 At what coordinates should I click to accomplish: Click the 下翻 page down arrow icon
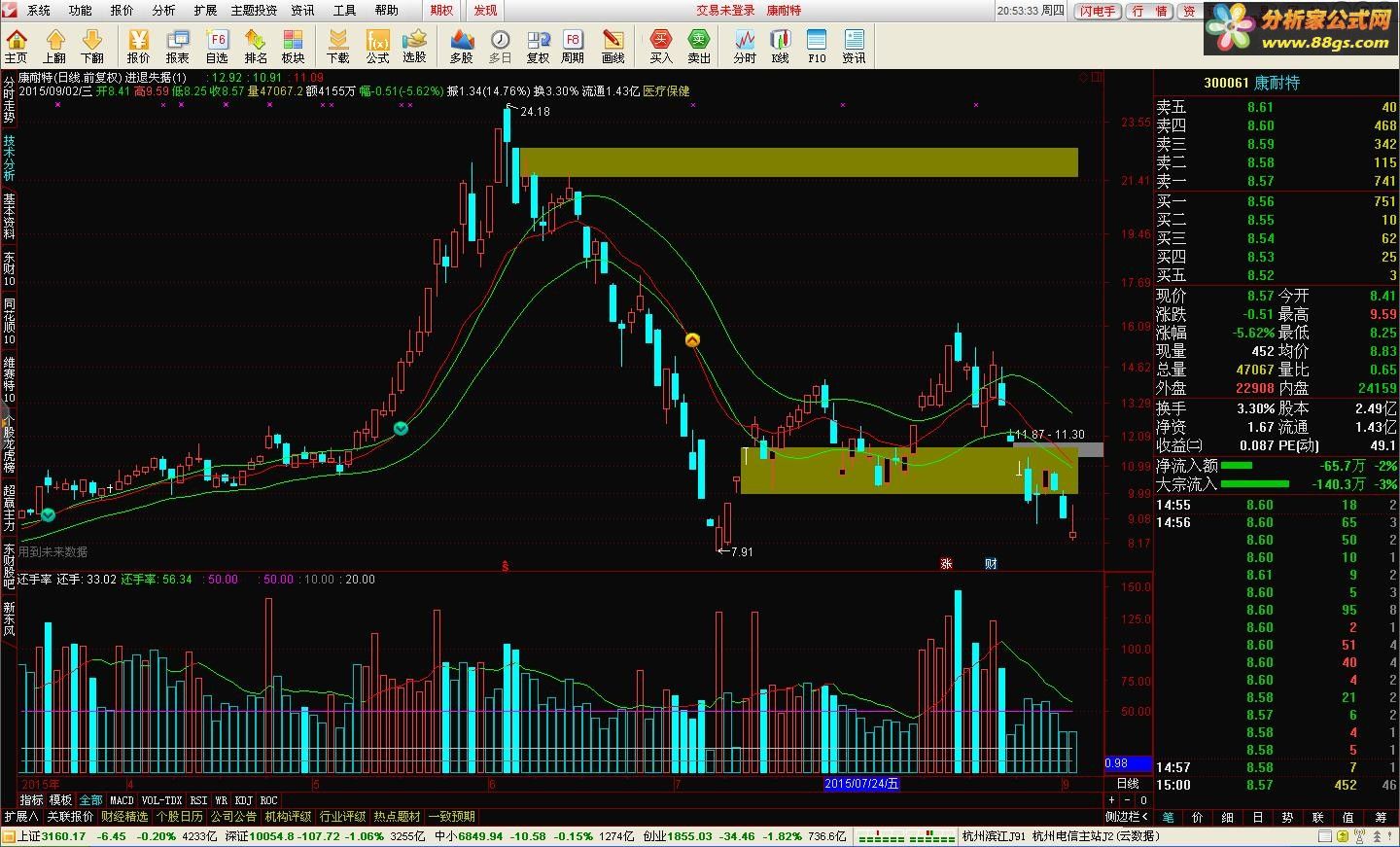(91, 46)
